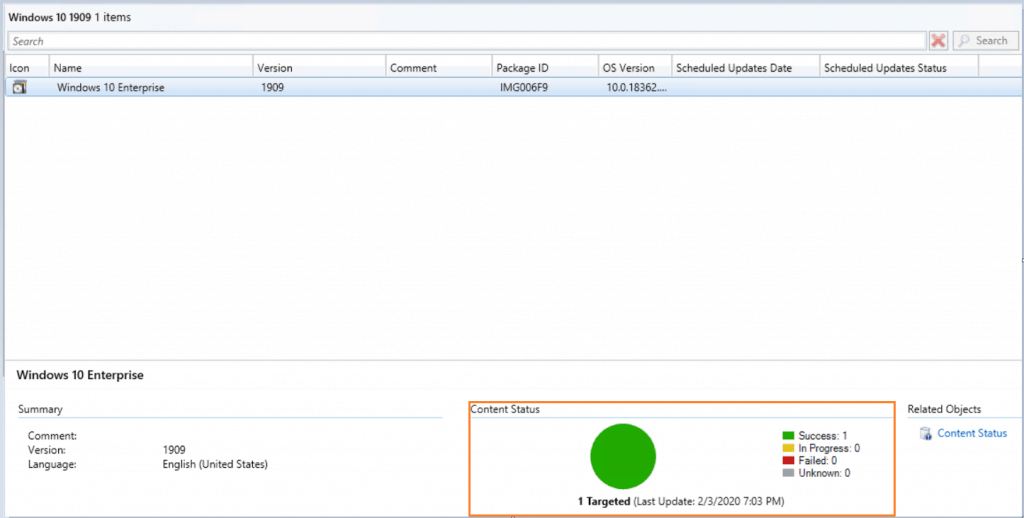The image size is (1024, 518).
Task: Sort by the Icon column header
Action: pos(27,68)
